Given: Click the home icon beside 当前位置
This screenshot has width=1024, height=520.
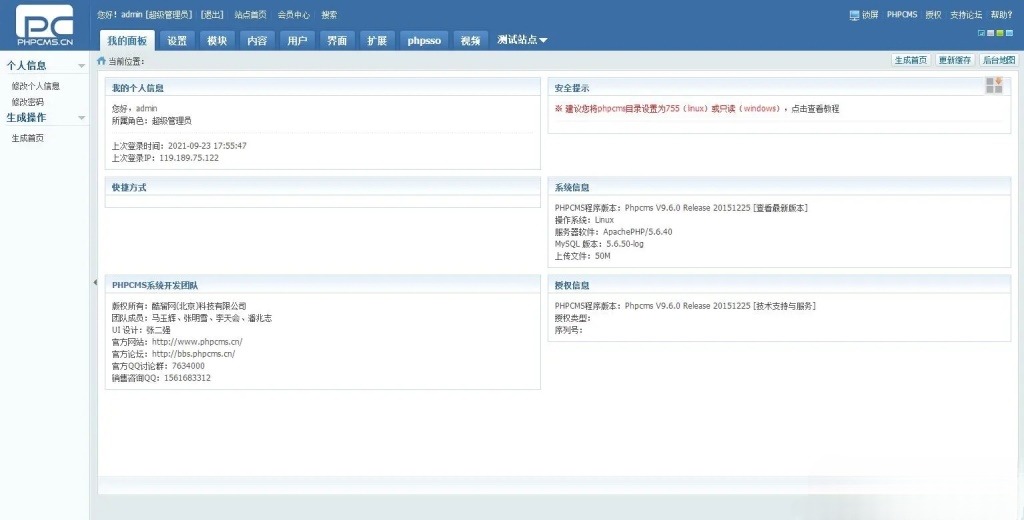Looking at the screenshot, I should click(101, 61).
